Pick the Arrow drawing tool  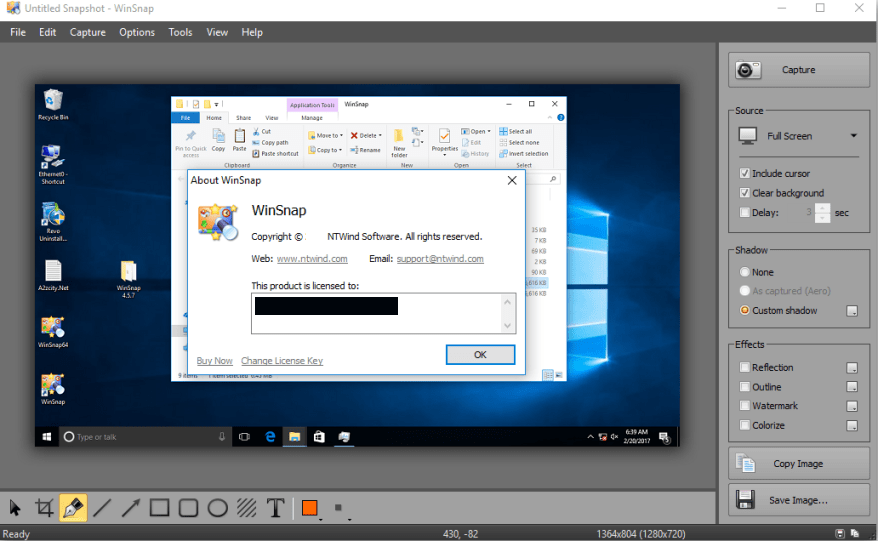pos(131,508)
